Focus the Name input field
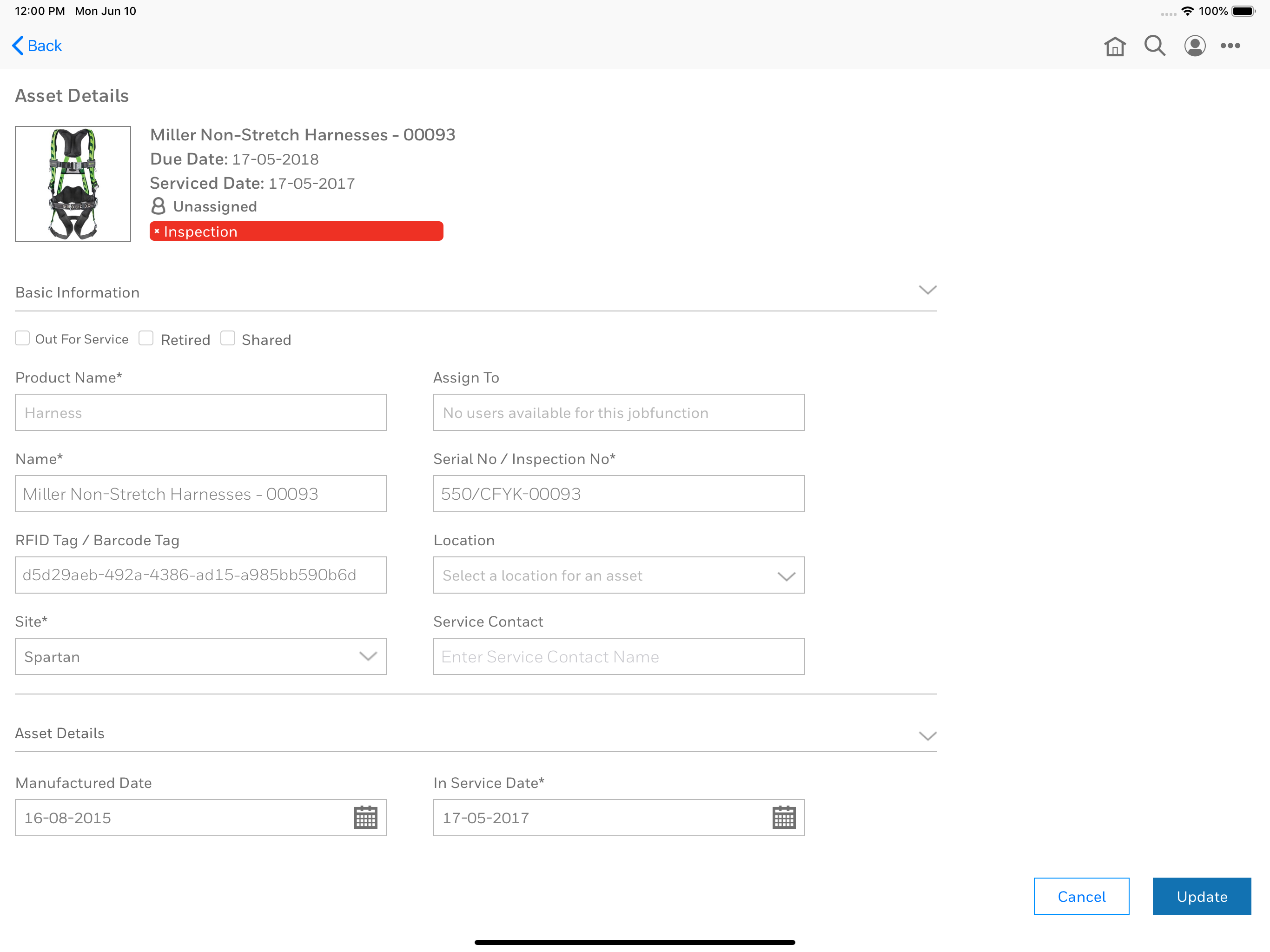 coord(200,494)
